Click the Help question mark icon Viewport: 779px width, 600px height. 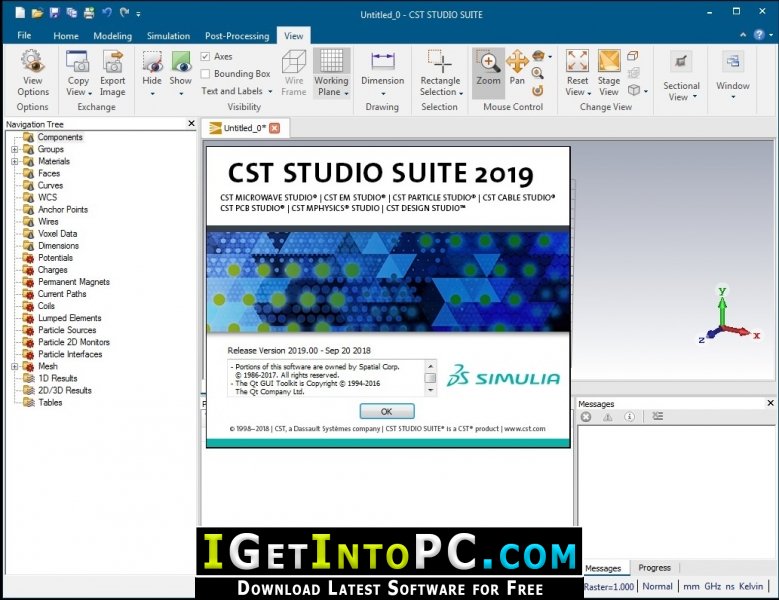coord(759,35)
